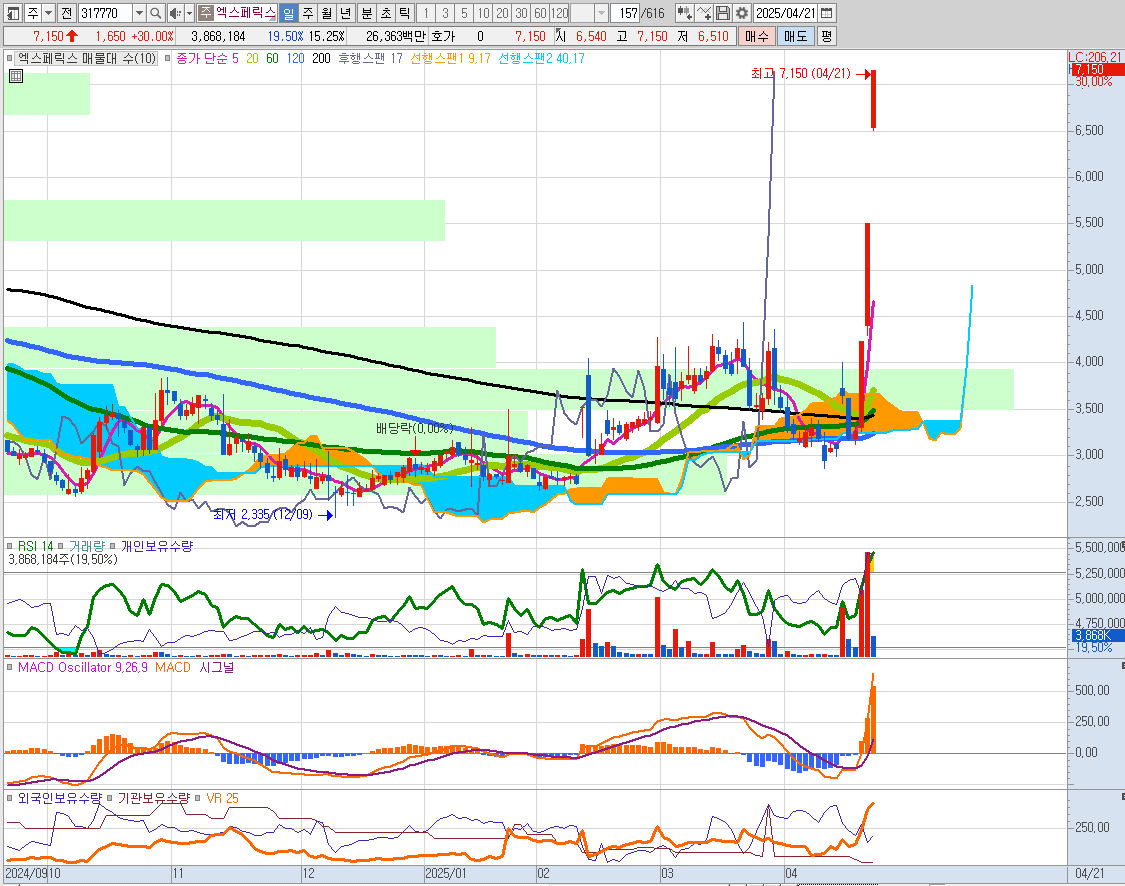
Task: Click the 매도 sell button
Action: [x=796, y=36]
